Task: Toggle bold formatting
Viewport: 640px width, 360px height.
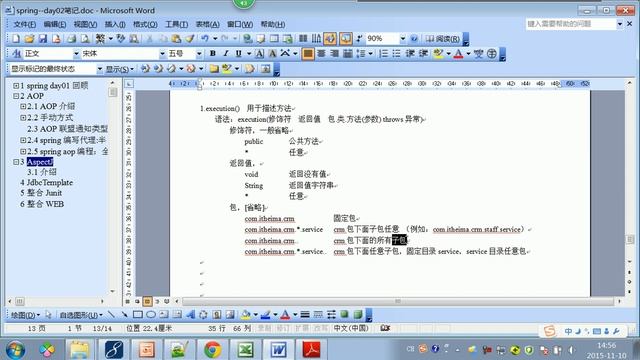Action: coord(213,53)
